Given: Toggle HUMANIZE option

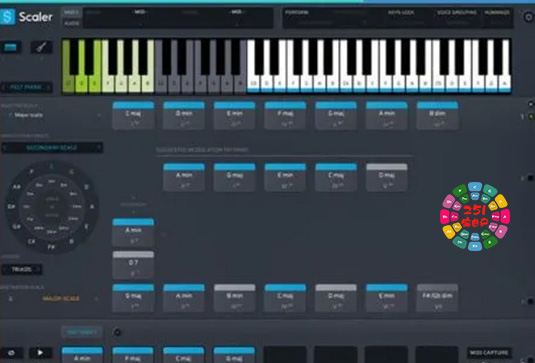Looking at the screenshot, I should (497, 13).
